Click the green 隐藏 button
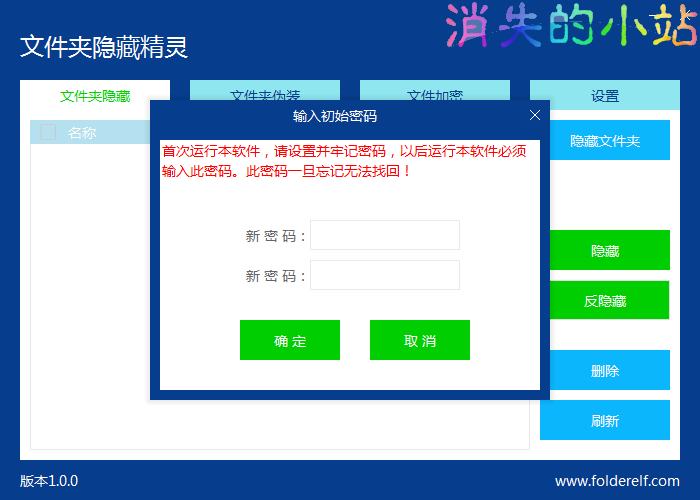 tap(610, 250)
